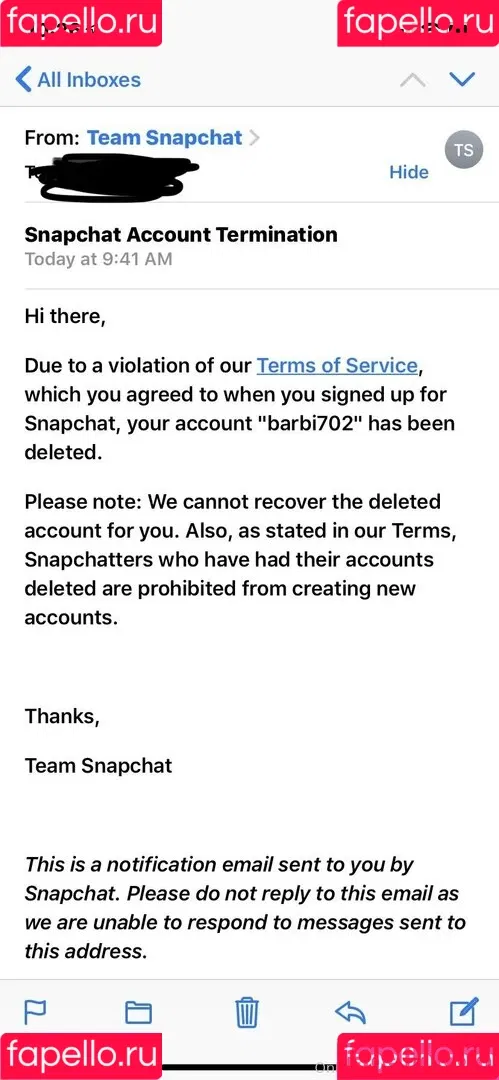Go to next message with down arrow

pos(462,79)
